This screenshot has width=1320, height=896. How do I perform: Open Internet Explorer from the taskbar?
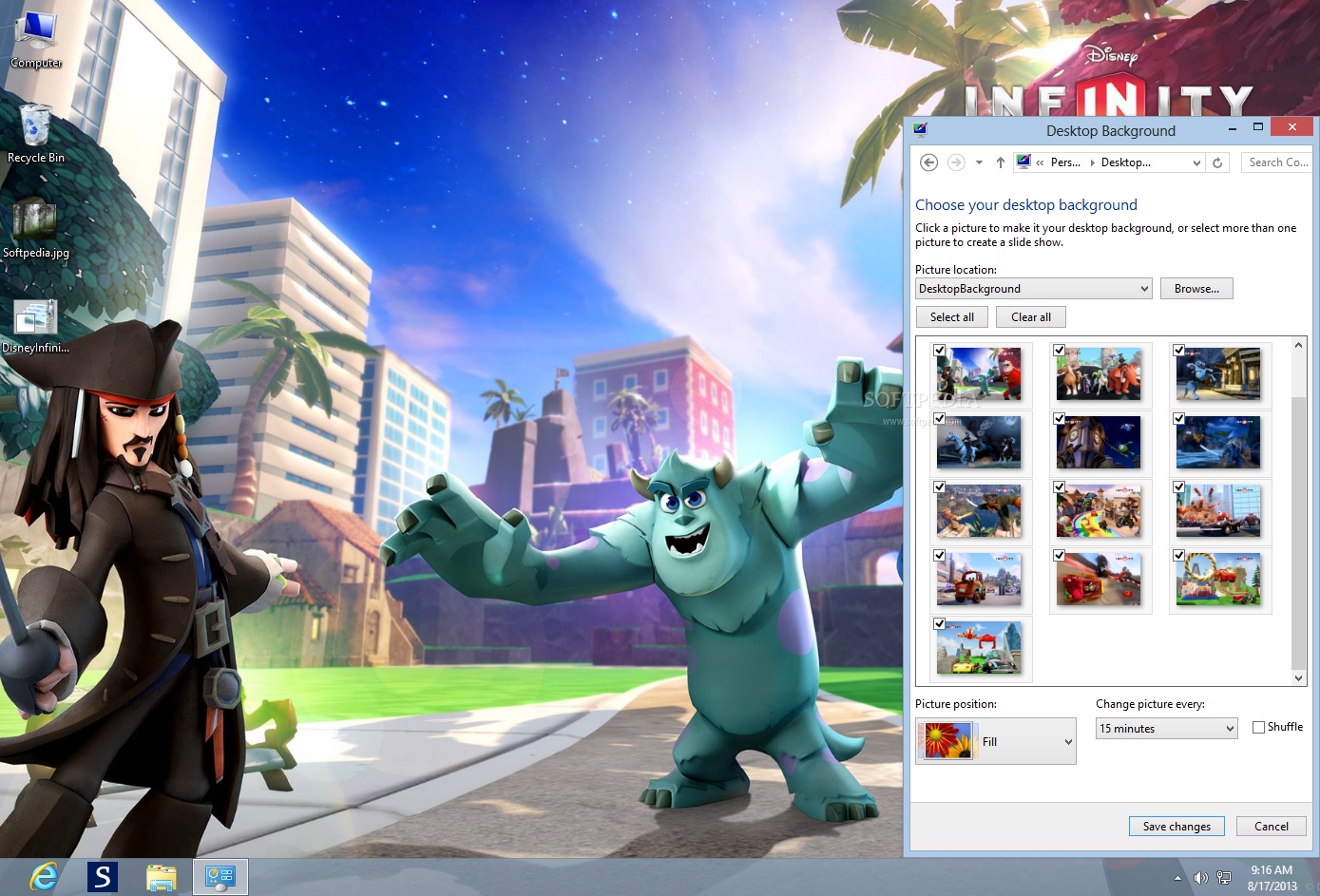tap(43, 876)
